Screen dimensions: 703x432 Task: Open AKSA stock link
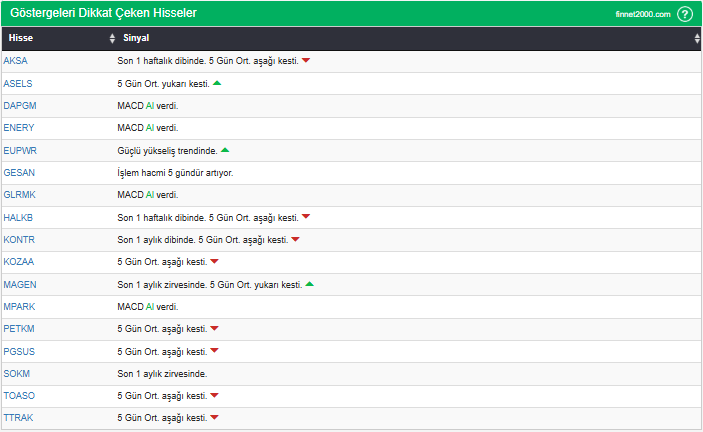pos(15,61)
